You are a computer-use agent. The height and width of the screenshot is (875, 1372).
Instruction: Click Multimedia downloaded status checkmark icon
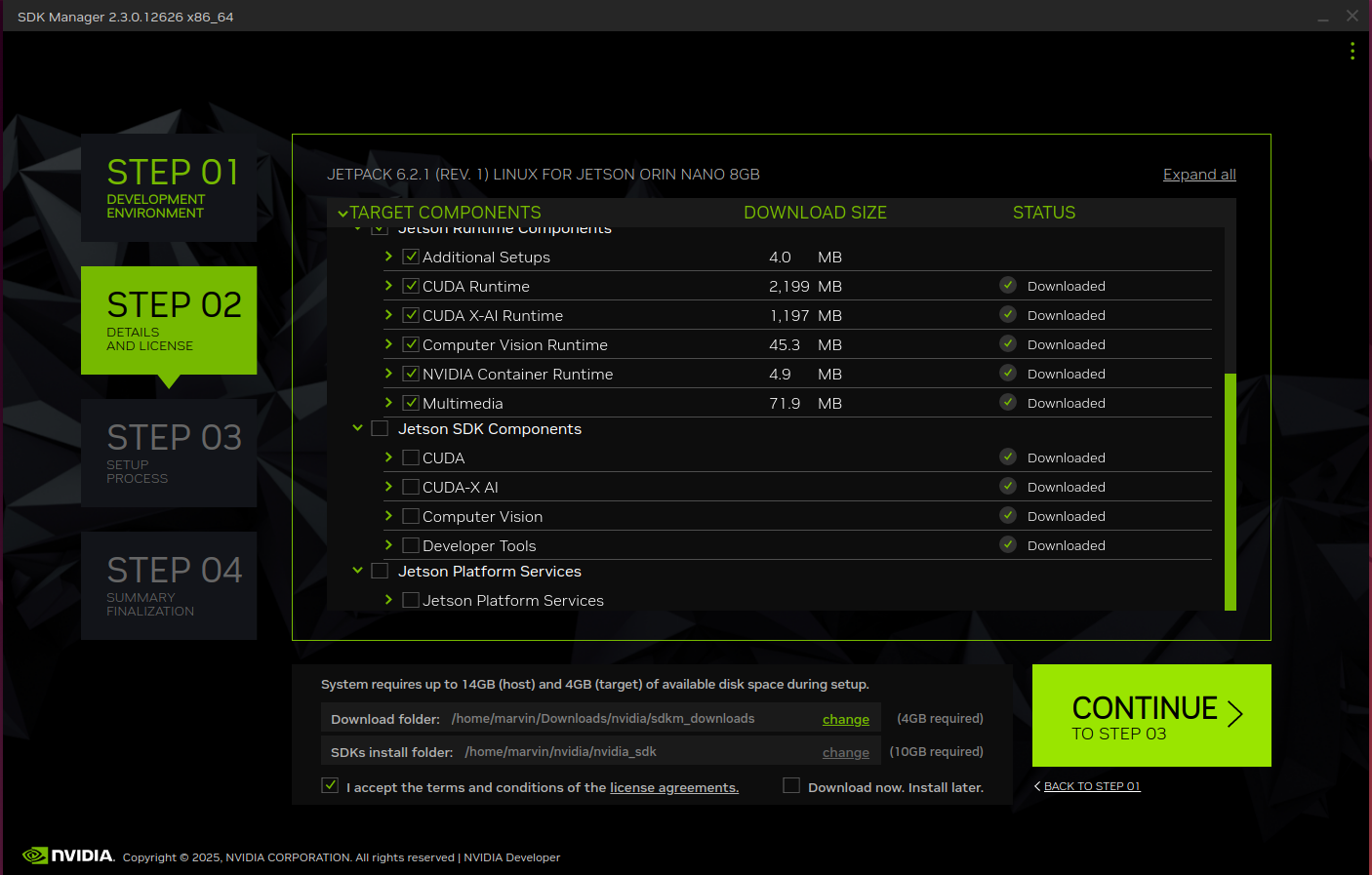[1008, 402]
